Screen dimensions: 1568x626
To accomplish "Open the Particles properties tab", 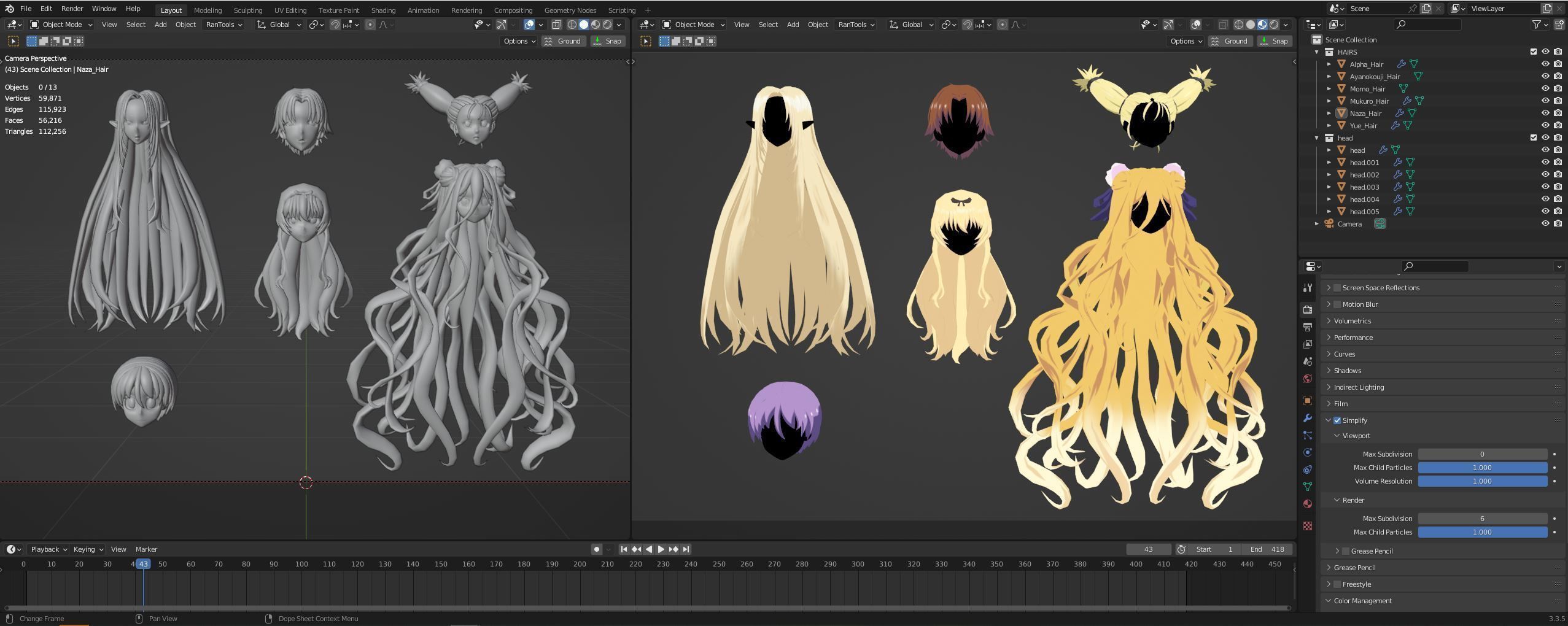I will [x=1308, y=435].
